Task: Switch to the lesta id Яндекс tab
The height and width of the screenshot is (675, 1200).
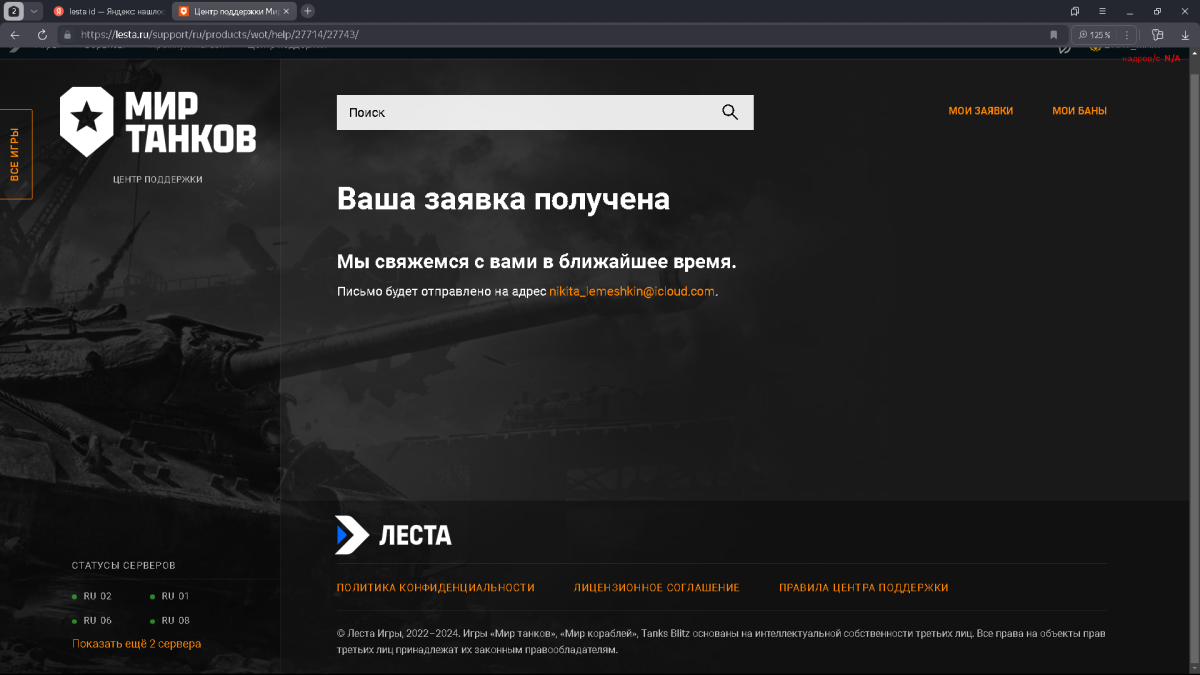Action: click(x=109, y=11)
